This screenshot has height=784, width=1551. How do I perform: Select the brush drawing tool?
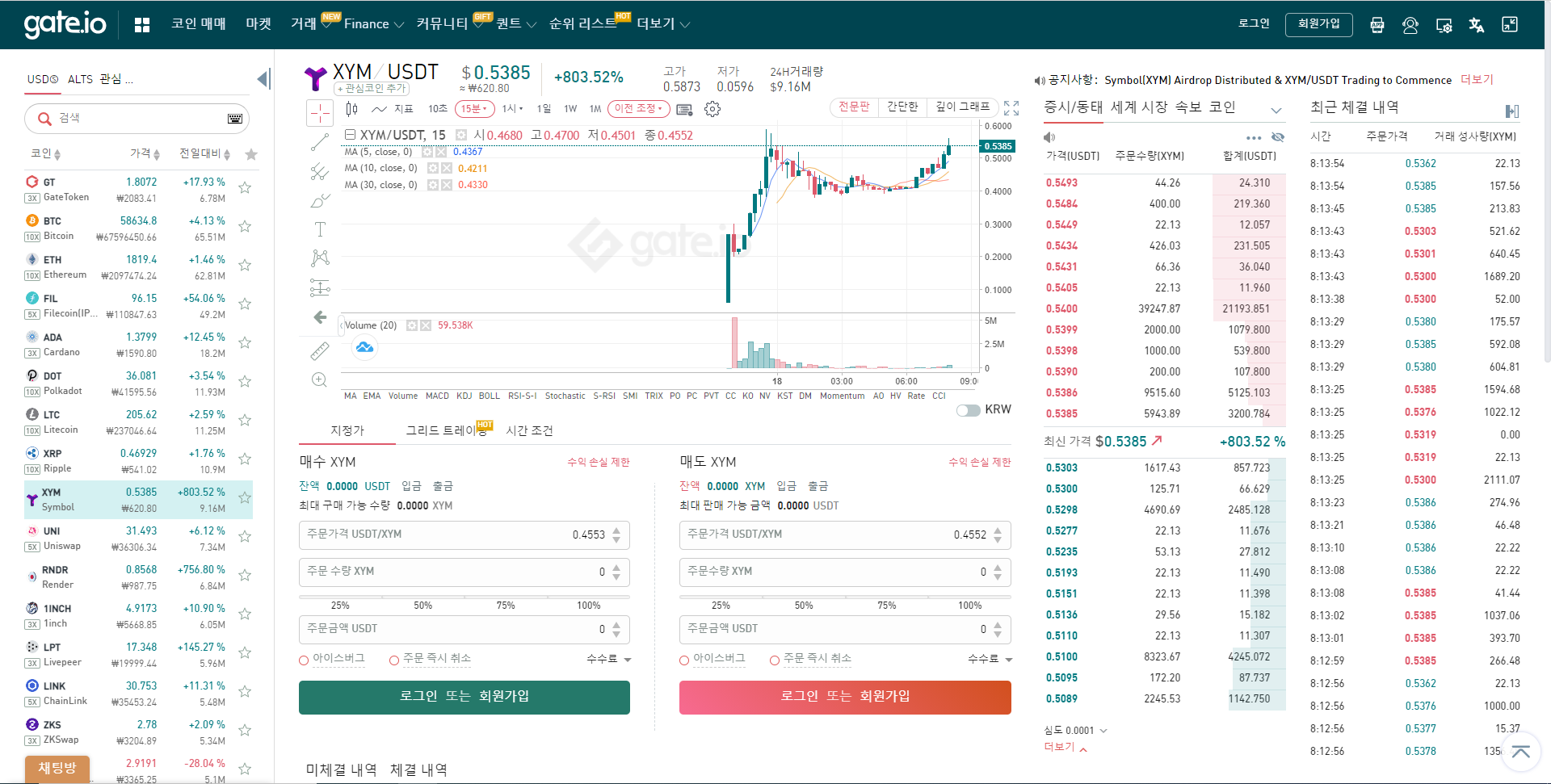(x=320, y=200)
